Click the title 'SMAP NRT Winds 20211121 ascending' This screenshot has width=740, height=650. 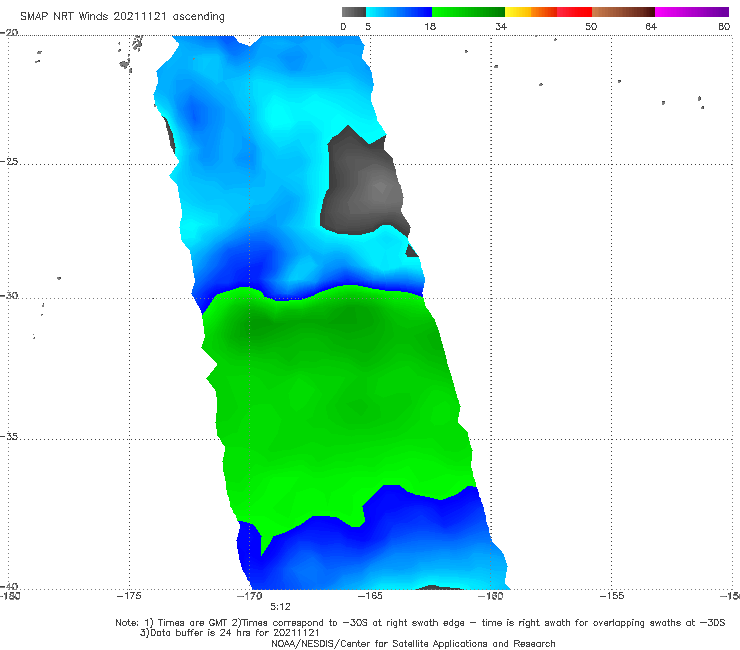122,16
